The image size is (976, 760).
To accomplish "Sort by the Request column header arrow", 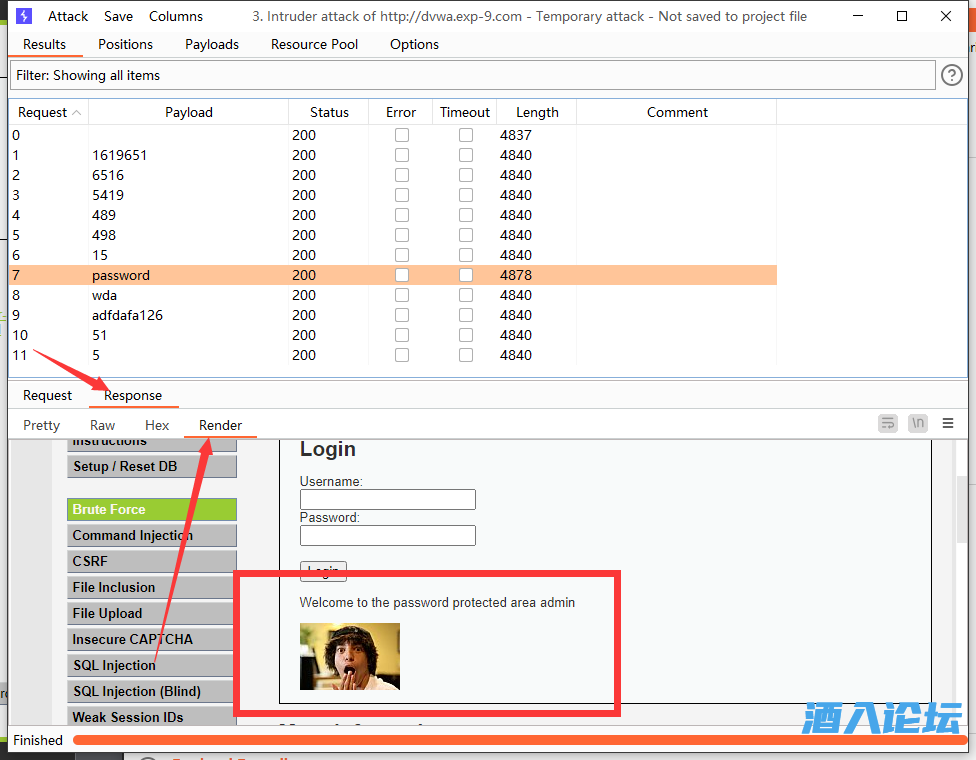I will [x=77, y=113].
